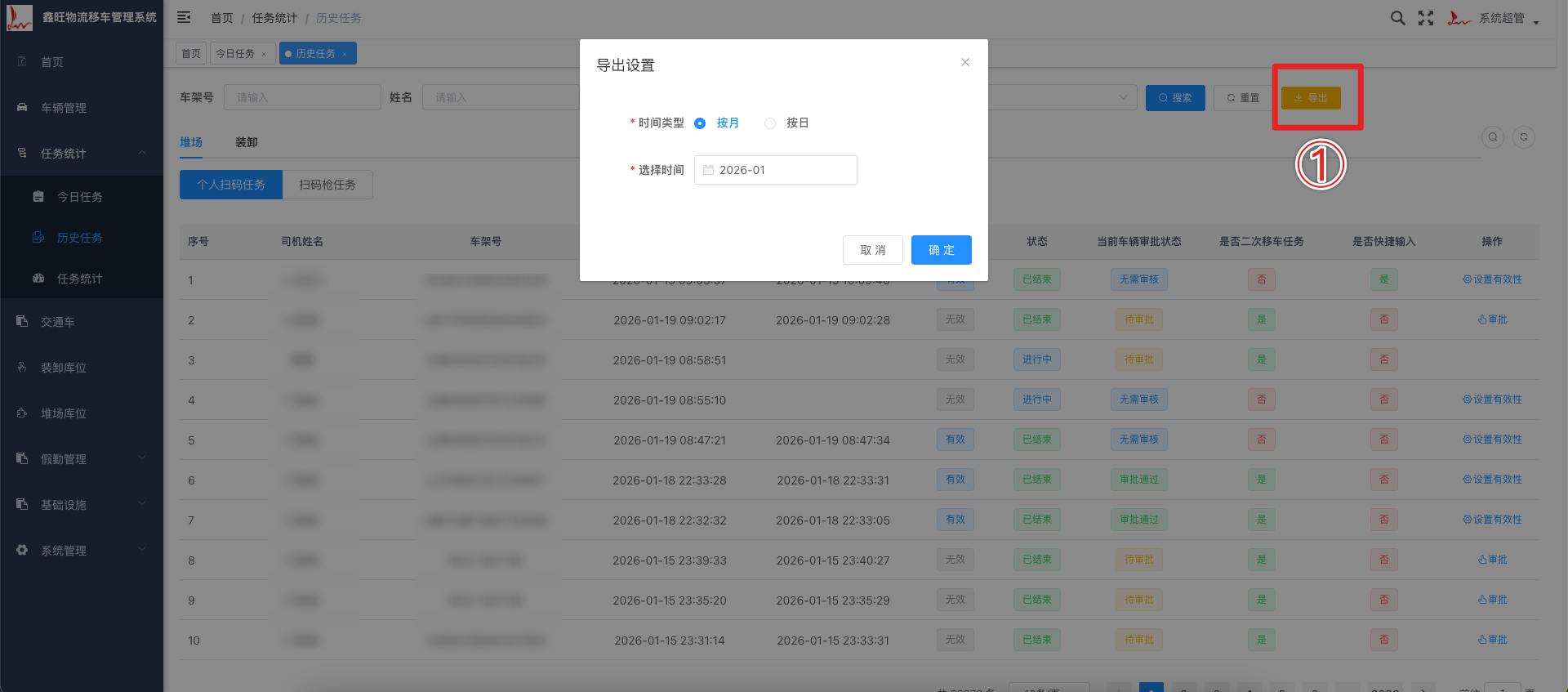Viewport: 1568px width, 692px height.
Task: Open the filter dropdown left of 搜索
Action: coord(1062,97)
